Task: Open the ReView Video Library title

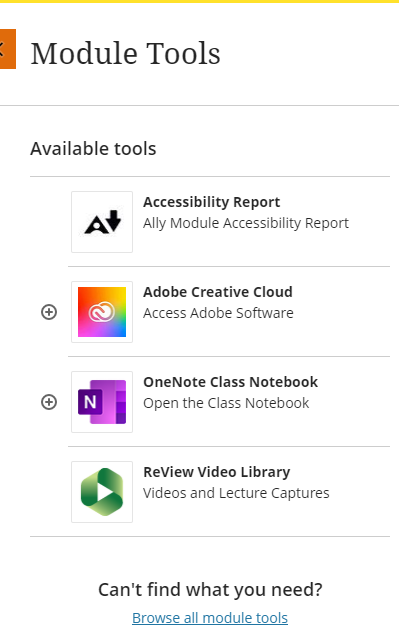Action: tap(216, 472)
